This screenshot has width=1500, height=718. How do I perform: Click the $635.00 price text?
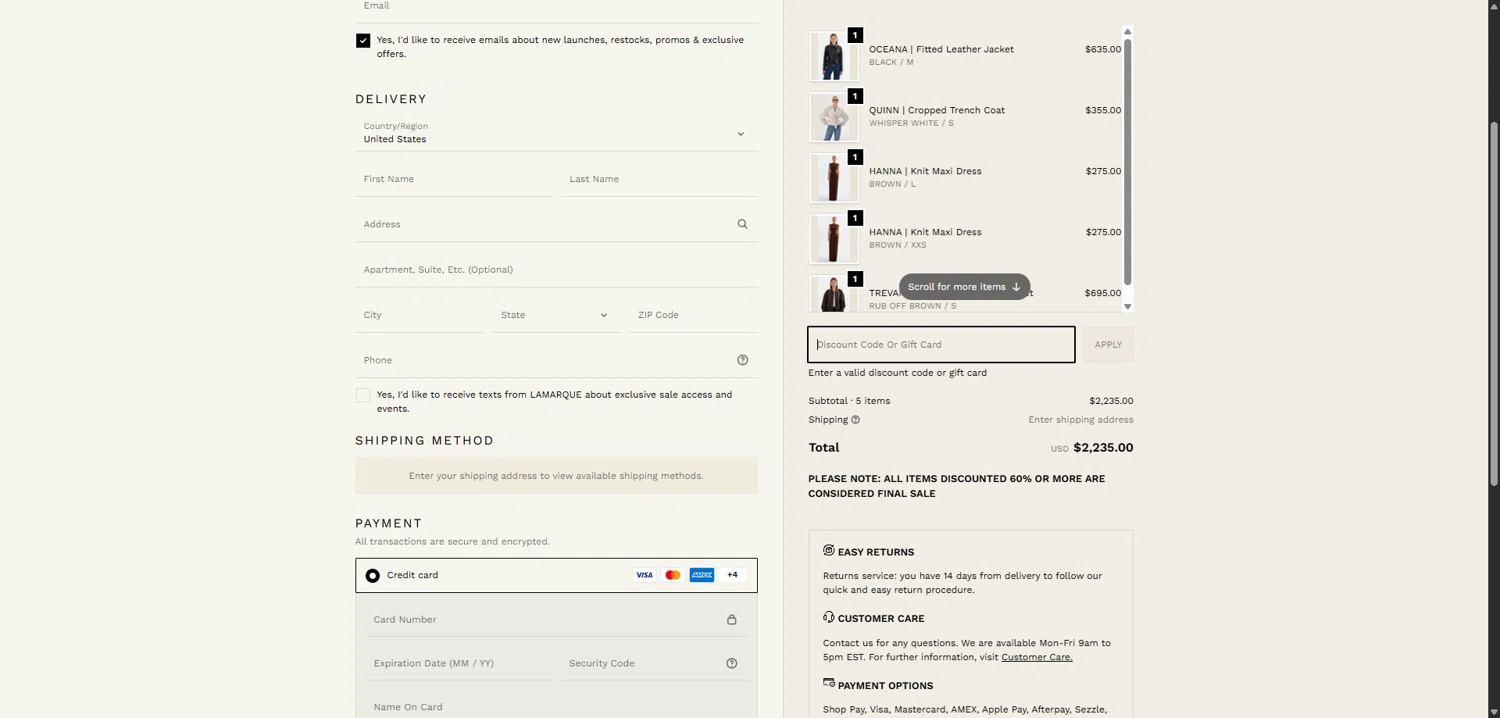(1103, 49)
